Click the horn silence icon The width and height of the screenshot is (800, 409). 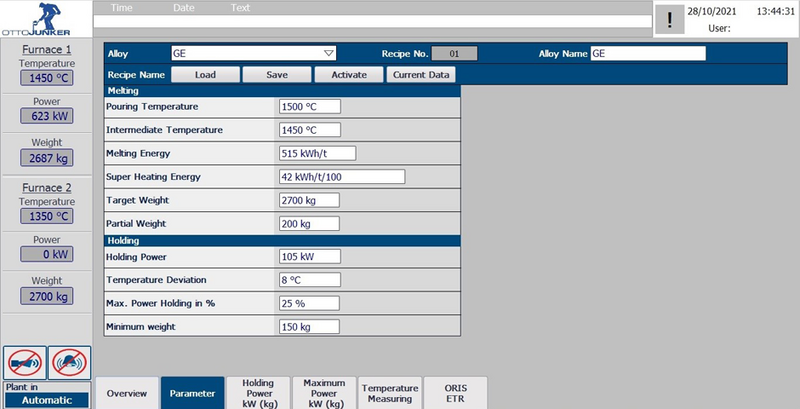pos(23,361)
